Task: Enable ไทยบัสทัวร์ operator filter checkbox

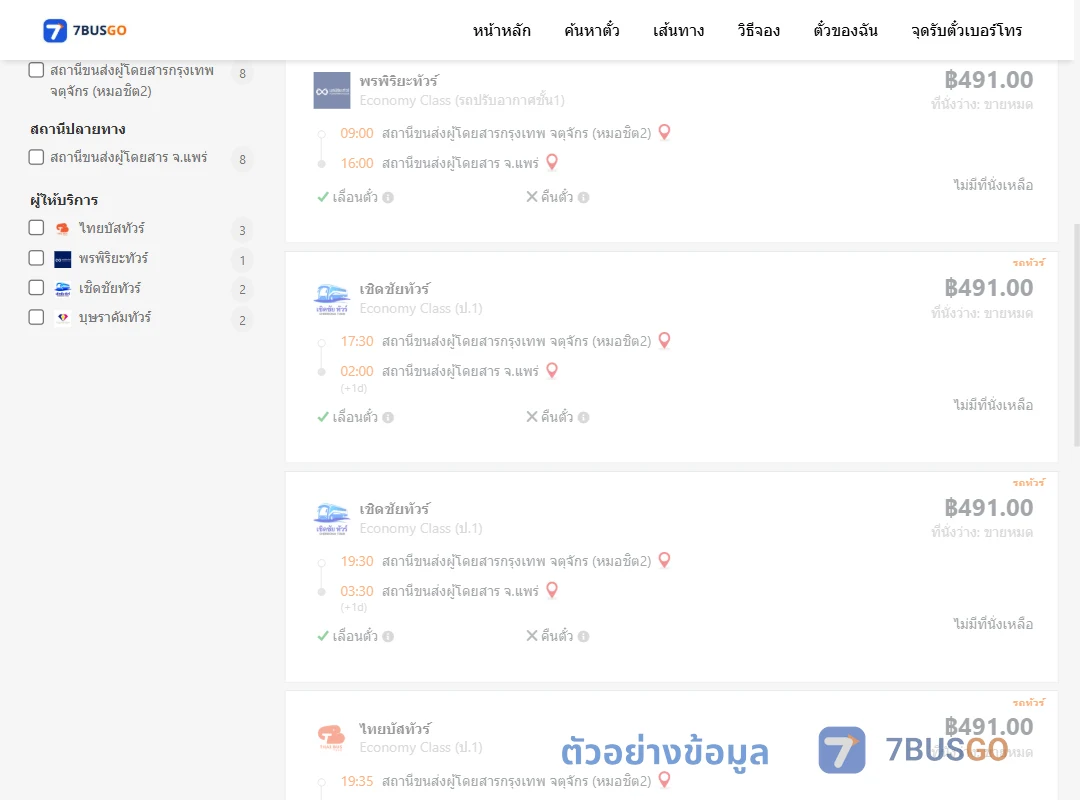Action: (37, 228)
